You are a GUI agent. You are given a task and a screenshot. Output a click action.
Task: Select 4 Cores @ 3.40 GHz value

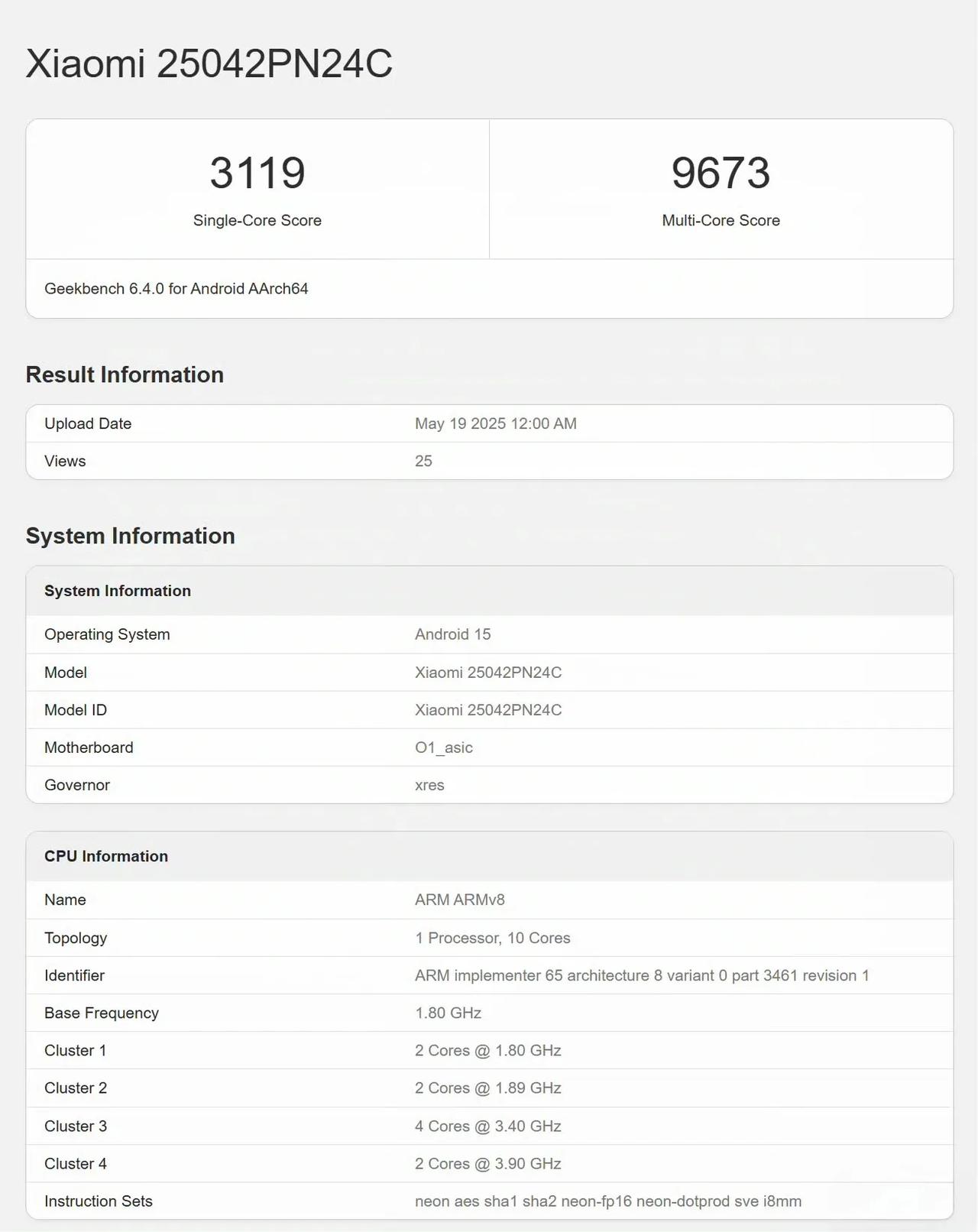pyautogui.click(x=488, y=1126)
